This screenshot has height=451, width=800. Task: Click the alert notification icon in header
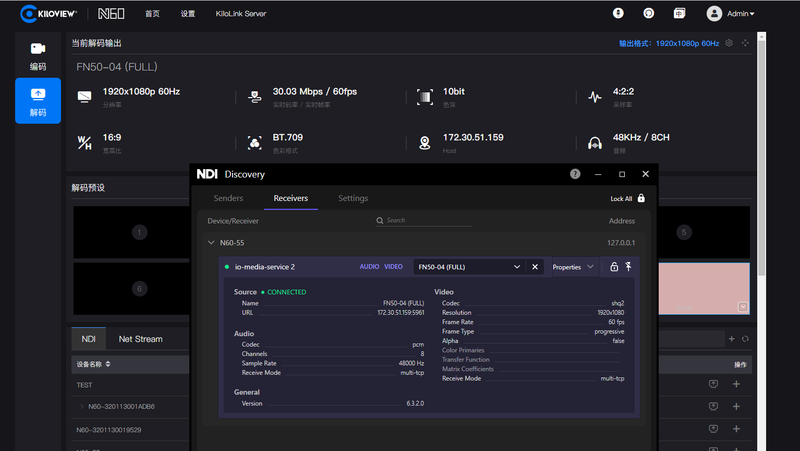[x=618, y=13]
